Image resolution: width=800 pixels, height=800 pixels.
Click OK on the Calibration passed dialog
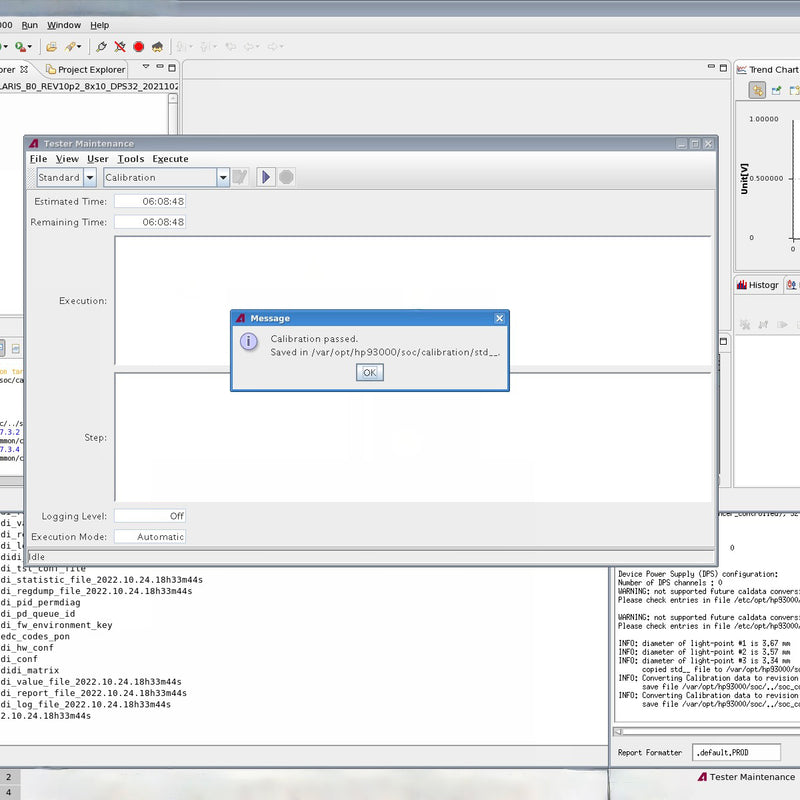coord(369,372)
